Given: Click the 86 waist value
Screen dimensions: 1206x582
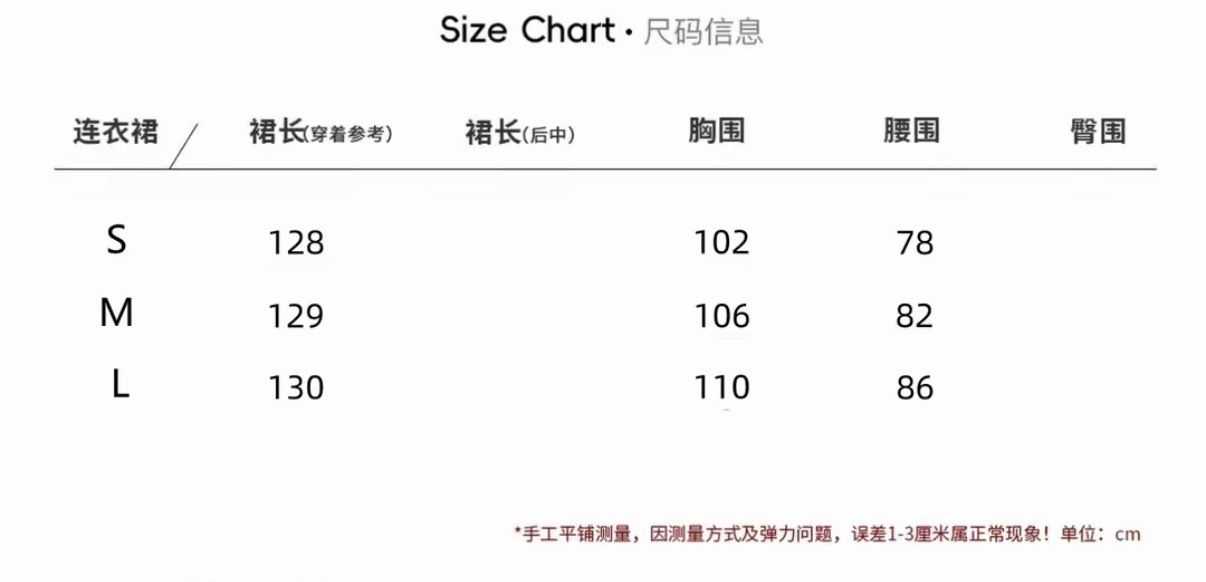Looking at the screenshot, I should click(x=915, y=388).
